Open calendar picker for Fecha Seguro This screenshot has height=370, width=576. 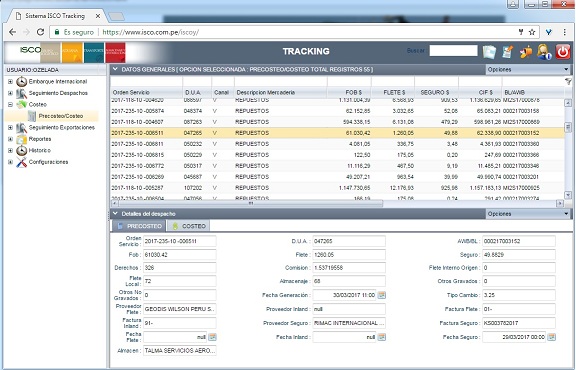click(551, 337)
